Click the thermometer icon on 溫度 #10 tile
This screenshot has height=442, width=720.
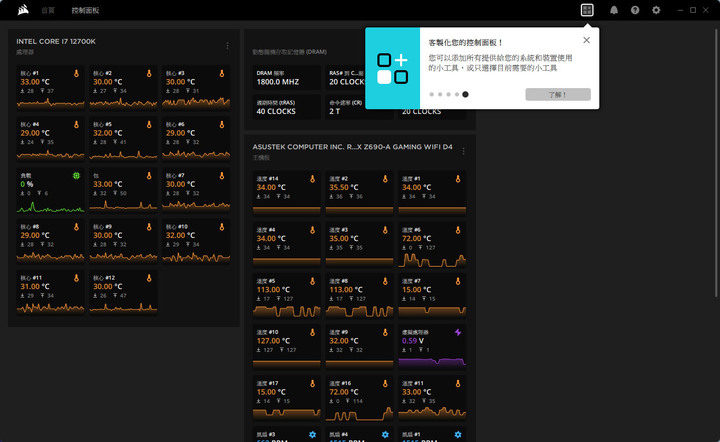click(x=312, y=332)
